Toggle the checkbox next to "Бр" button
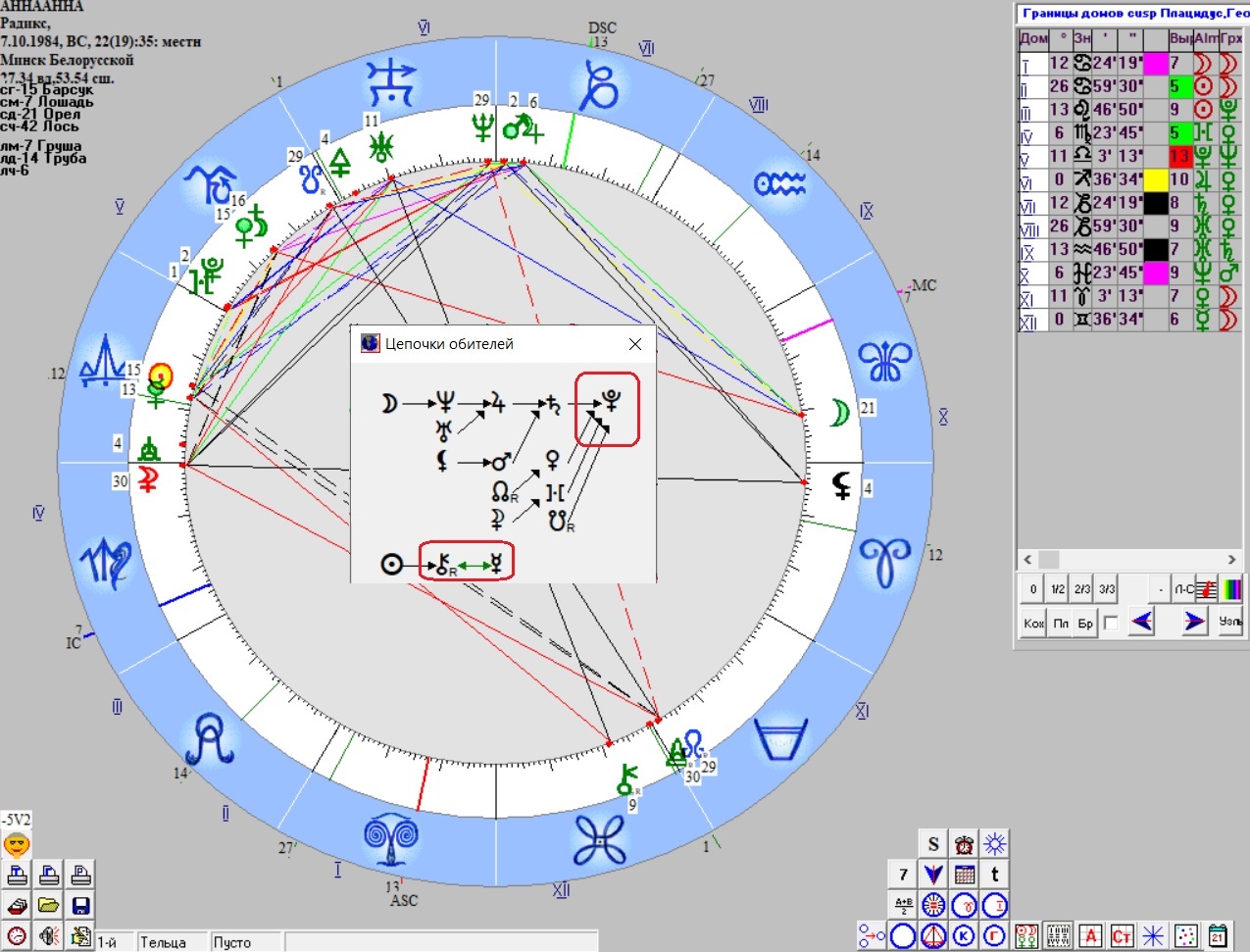 [x=1111, y=623]
